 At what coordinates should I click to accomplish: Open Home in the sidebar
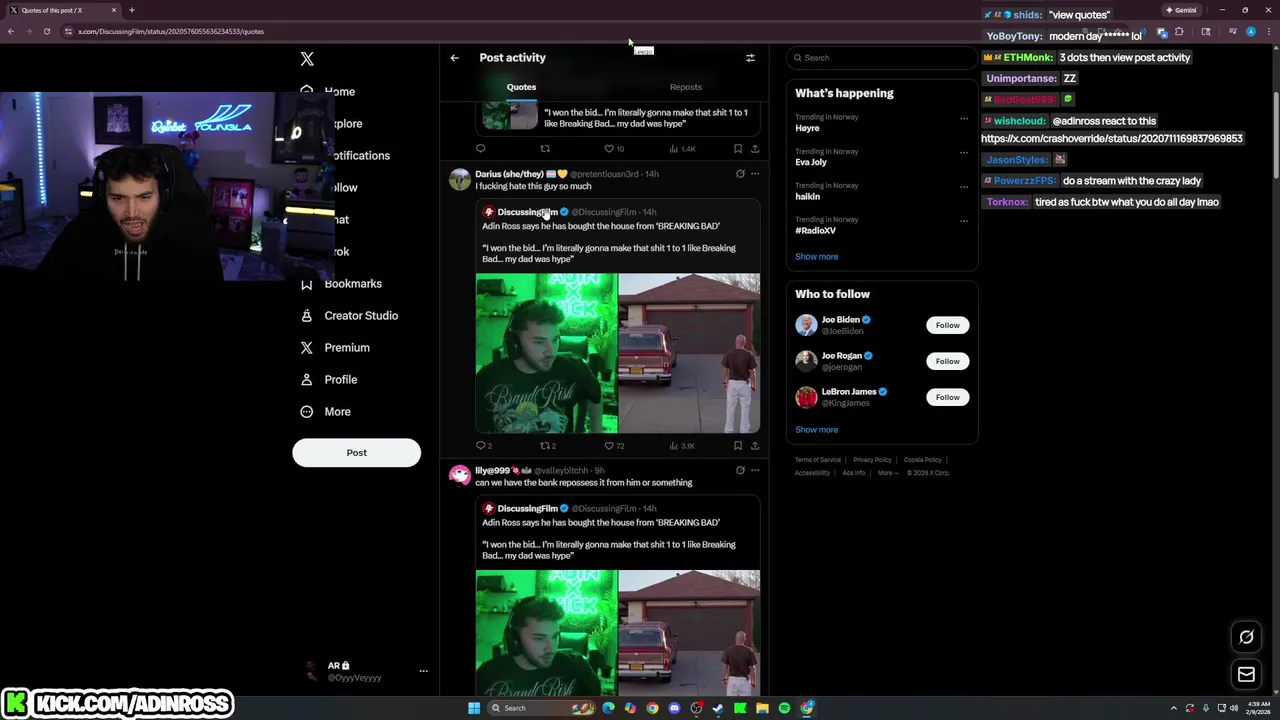click(x=328, y=92)
